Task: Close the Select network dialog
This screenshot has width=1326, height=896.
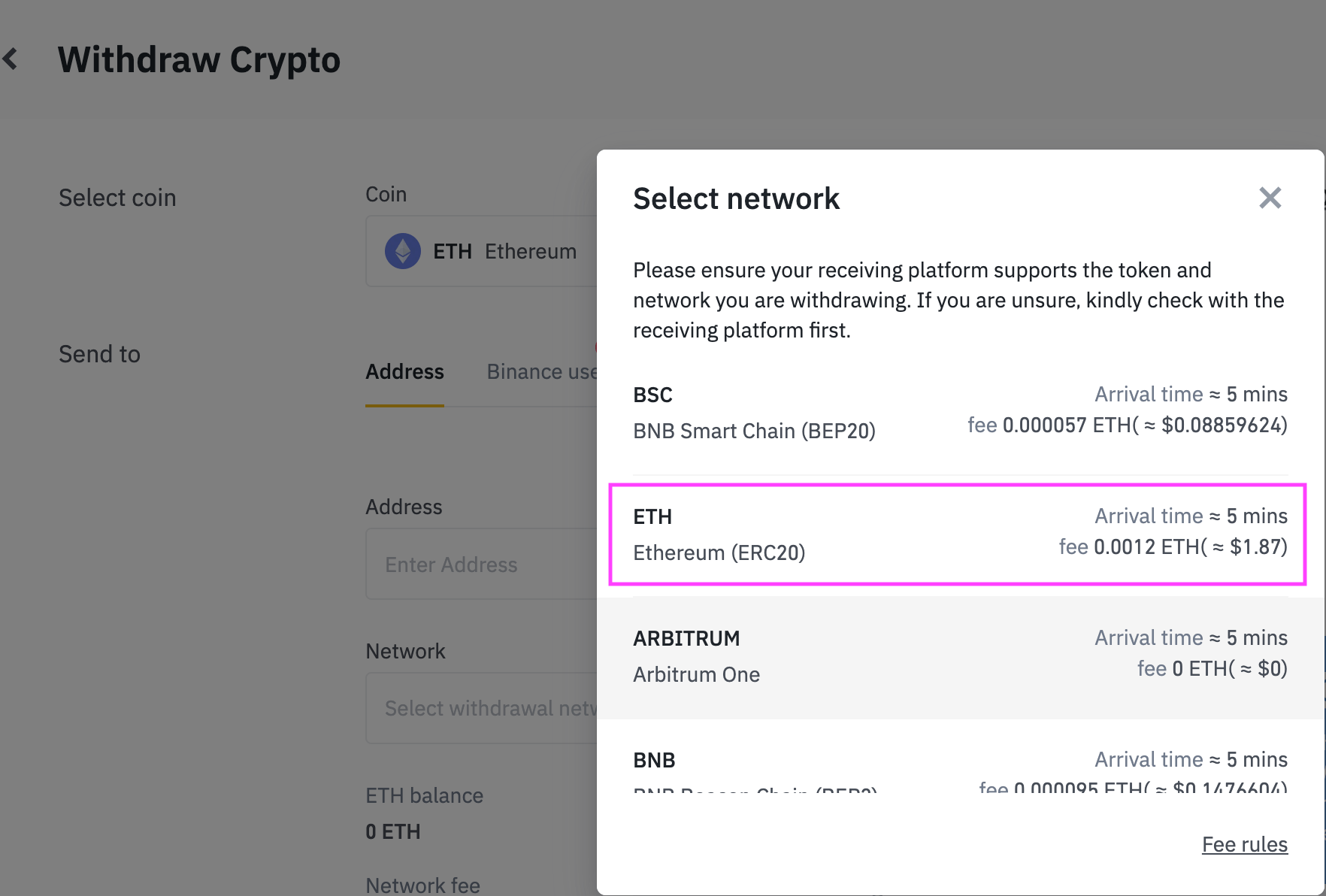Action: [1270, 198]
